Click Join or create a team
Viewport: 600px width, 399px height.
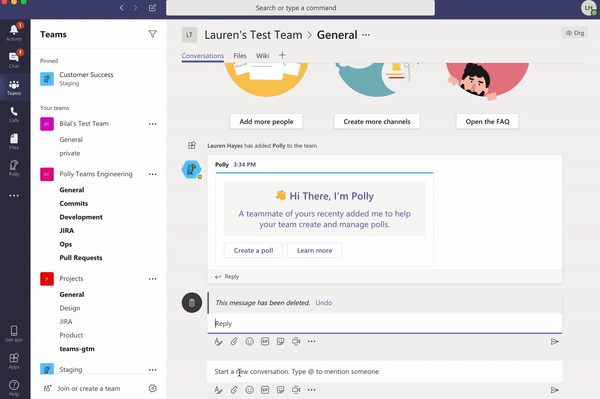pos(89,389)
